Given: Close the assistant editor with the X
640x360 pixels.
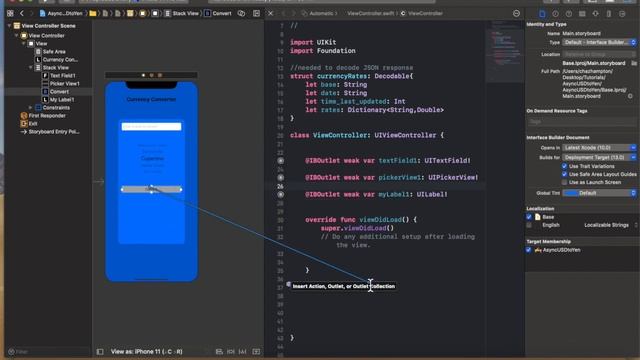Looking at the screenshot, I should point(270,13).
